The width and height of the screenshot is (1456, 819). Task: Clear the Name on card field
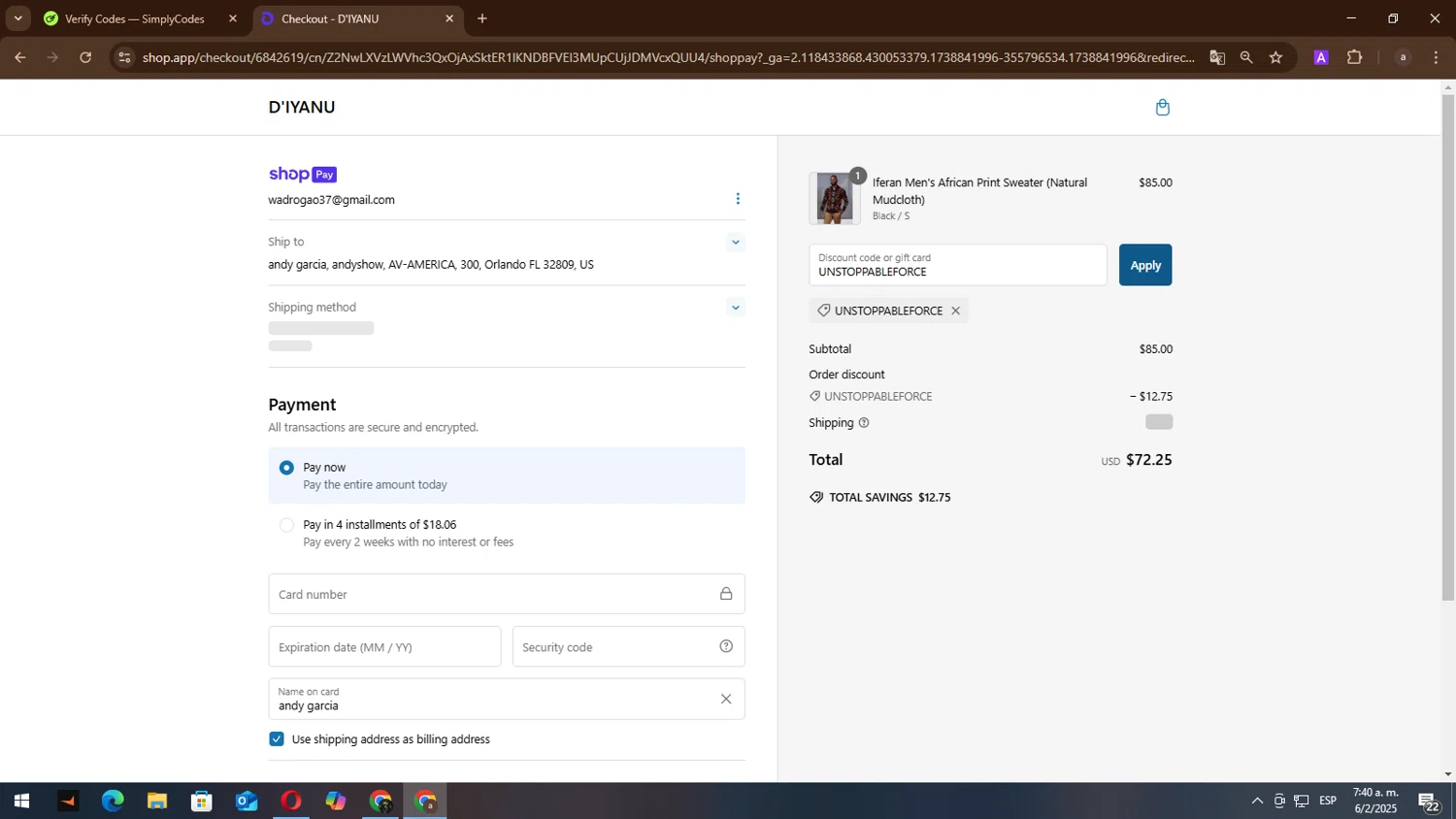click(x=726, y=699)
